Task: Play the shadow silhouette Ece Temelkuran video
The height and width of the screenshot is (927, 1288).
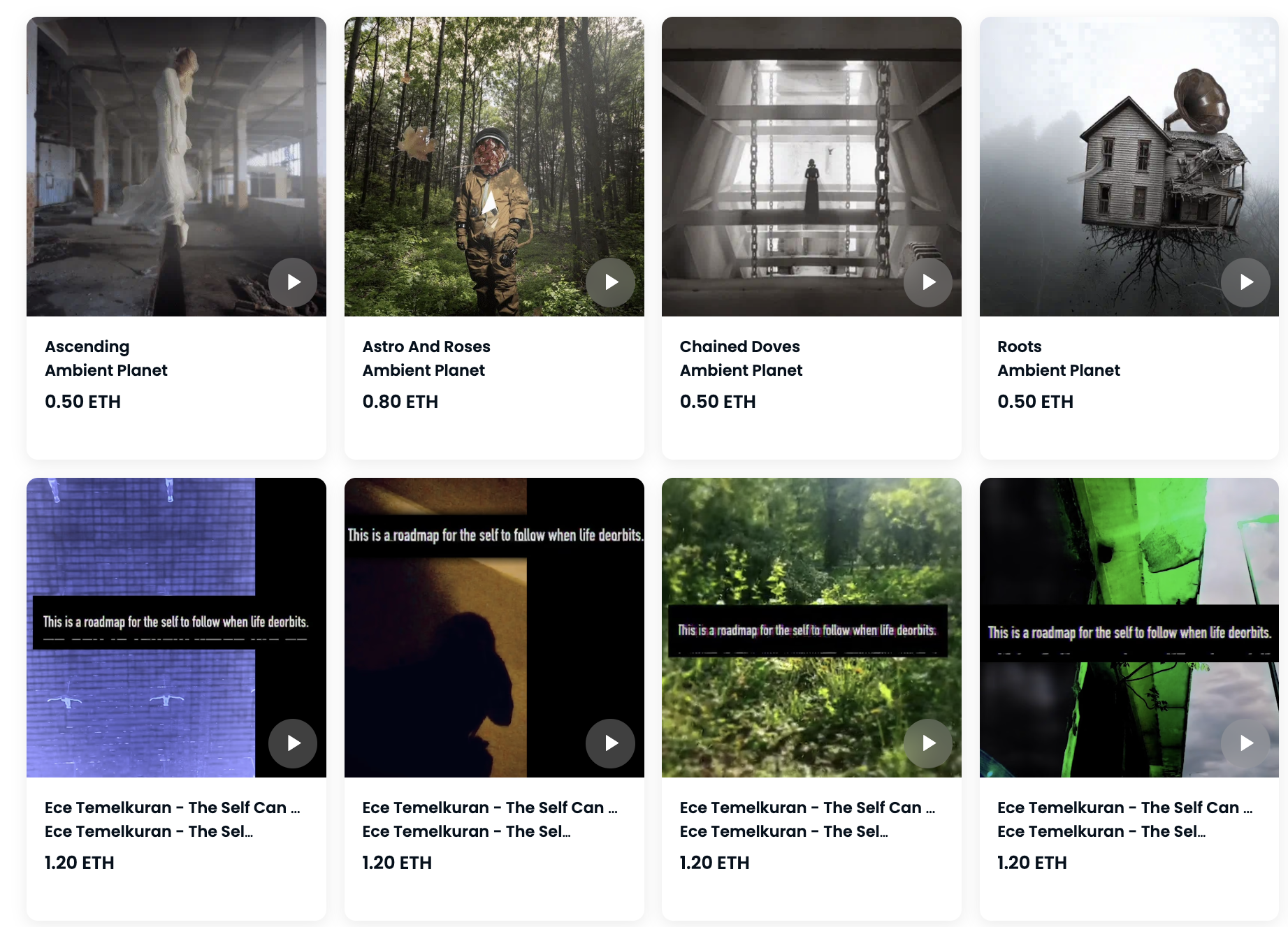Action: pos(610,743)
